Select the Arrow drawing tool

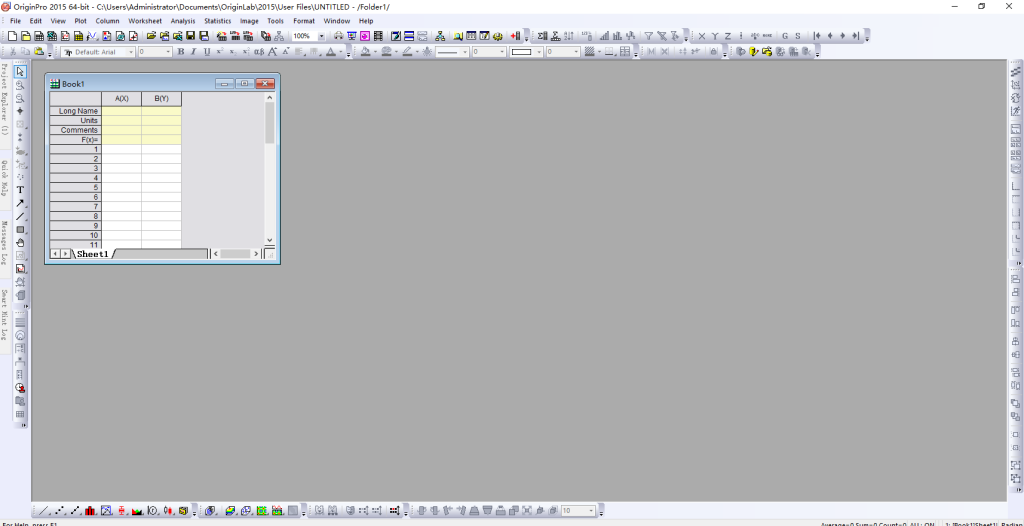point(20,203)
